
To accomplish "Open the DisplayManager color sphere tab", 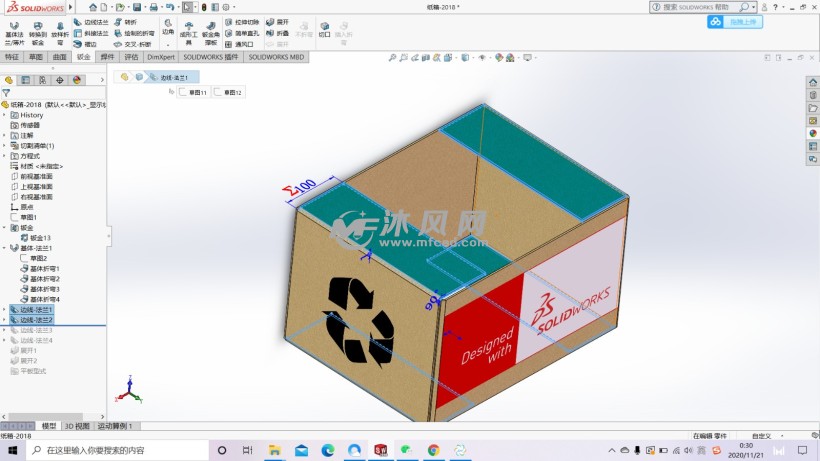I will click(x=77, y=80).
